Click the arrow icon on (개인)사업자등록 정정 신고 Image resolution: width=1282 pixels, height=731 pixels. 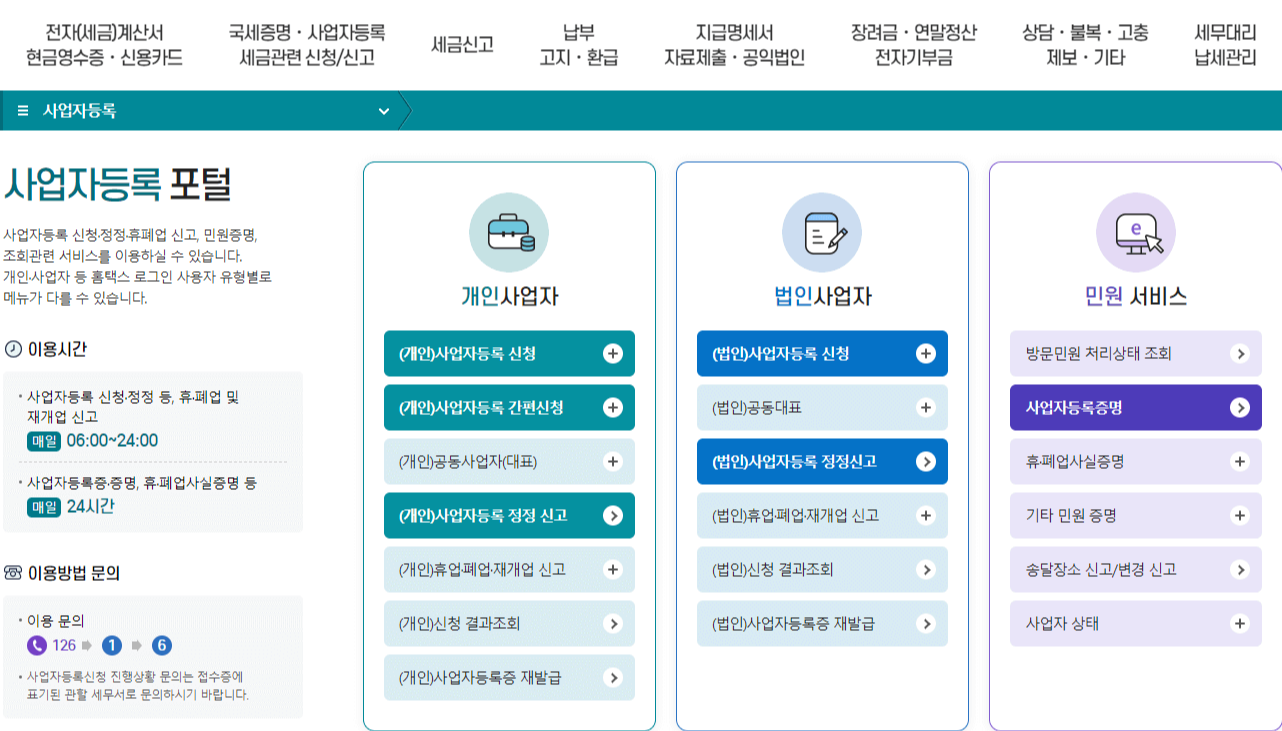(613, 516)
